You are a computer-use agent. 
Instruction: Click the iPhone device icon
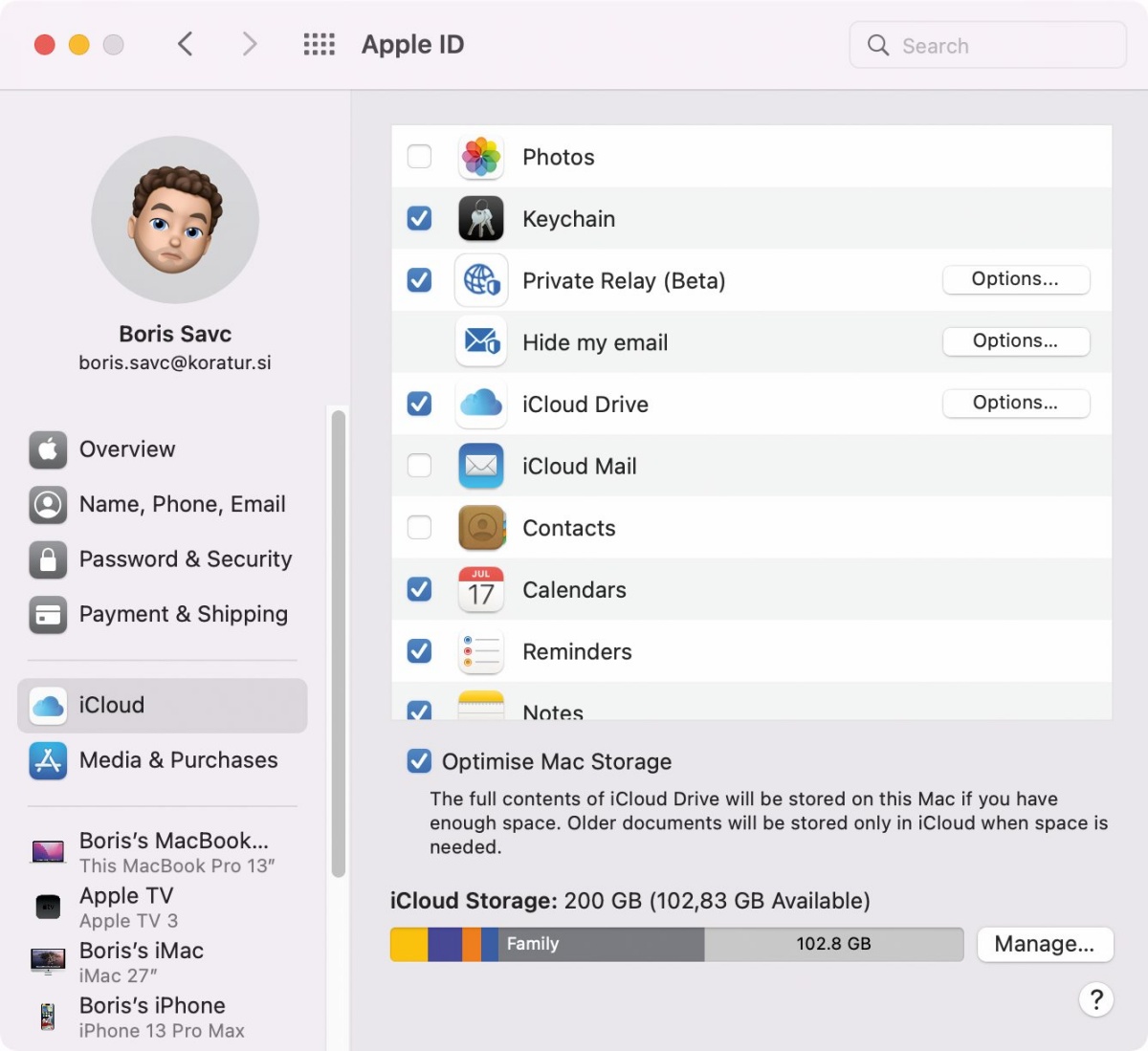[48, 1016]
